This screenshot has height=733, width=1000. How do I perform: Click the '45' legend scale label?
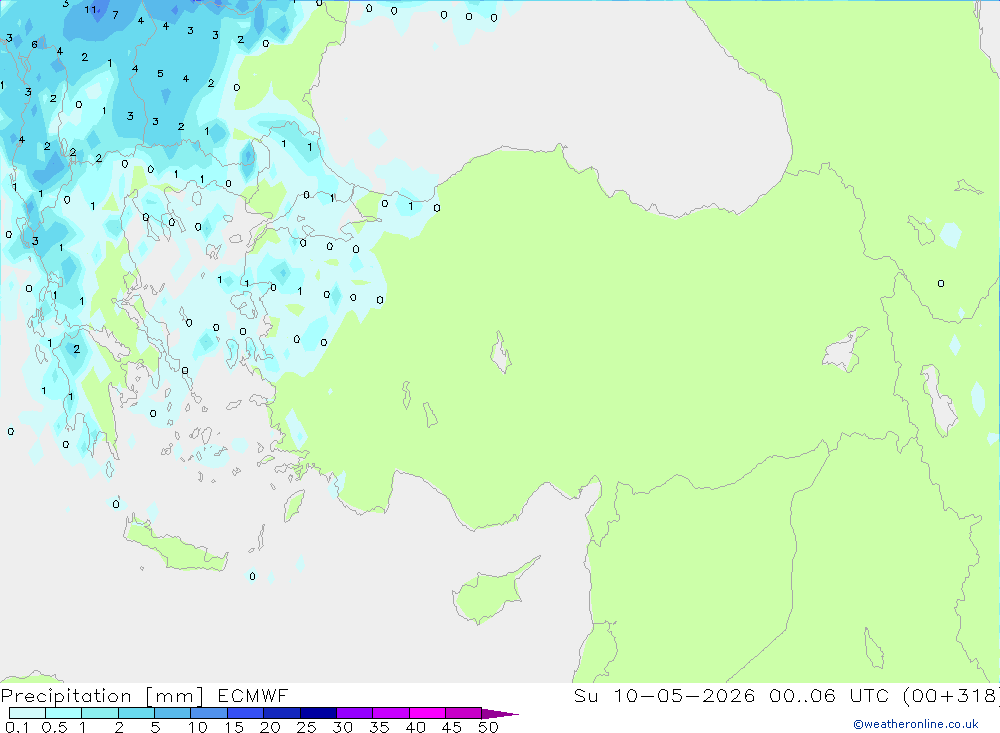coord(452,727)
